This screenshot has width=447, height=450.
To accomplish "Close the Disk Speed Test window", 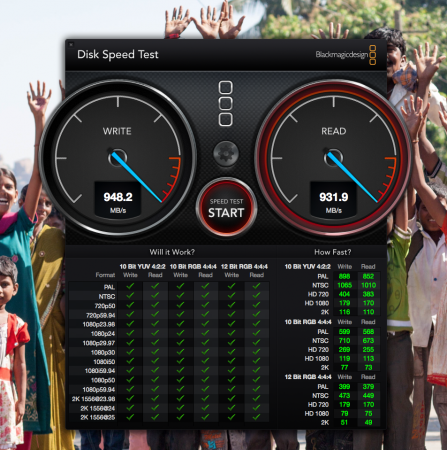I will click(x=71, y=44).
